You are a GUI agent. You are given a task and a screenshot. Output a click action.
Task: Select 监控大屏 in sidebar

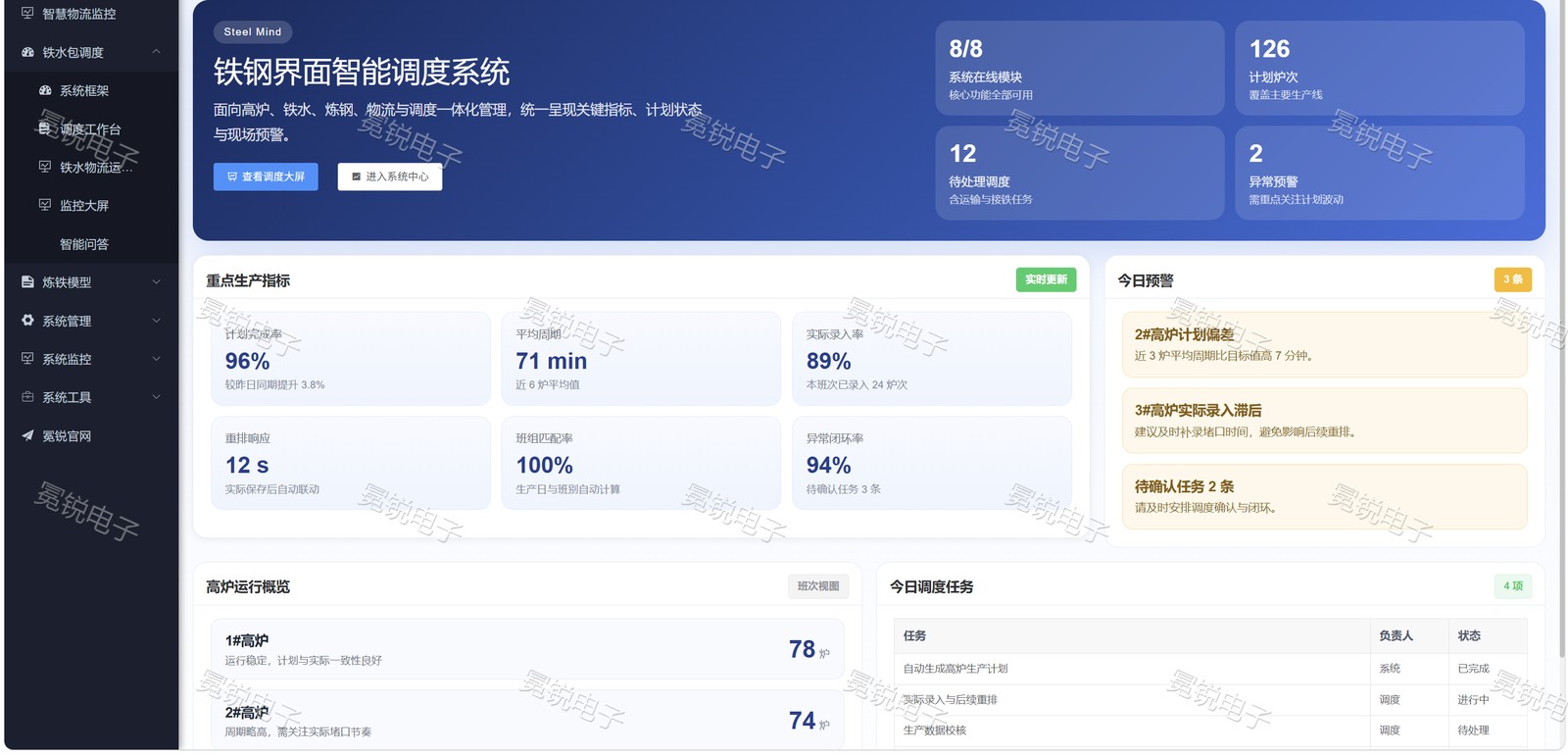[x=92, y=205]
